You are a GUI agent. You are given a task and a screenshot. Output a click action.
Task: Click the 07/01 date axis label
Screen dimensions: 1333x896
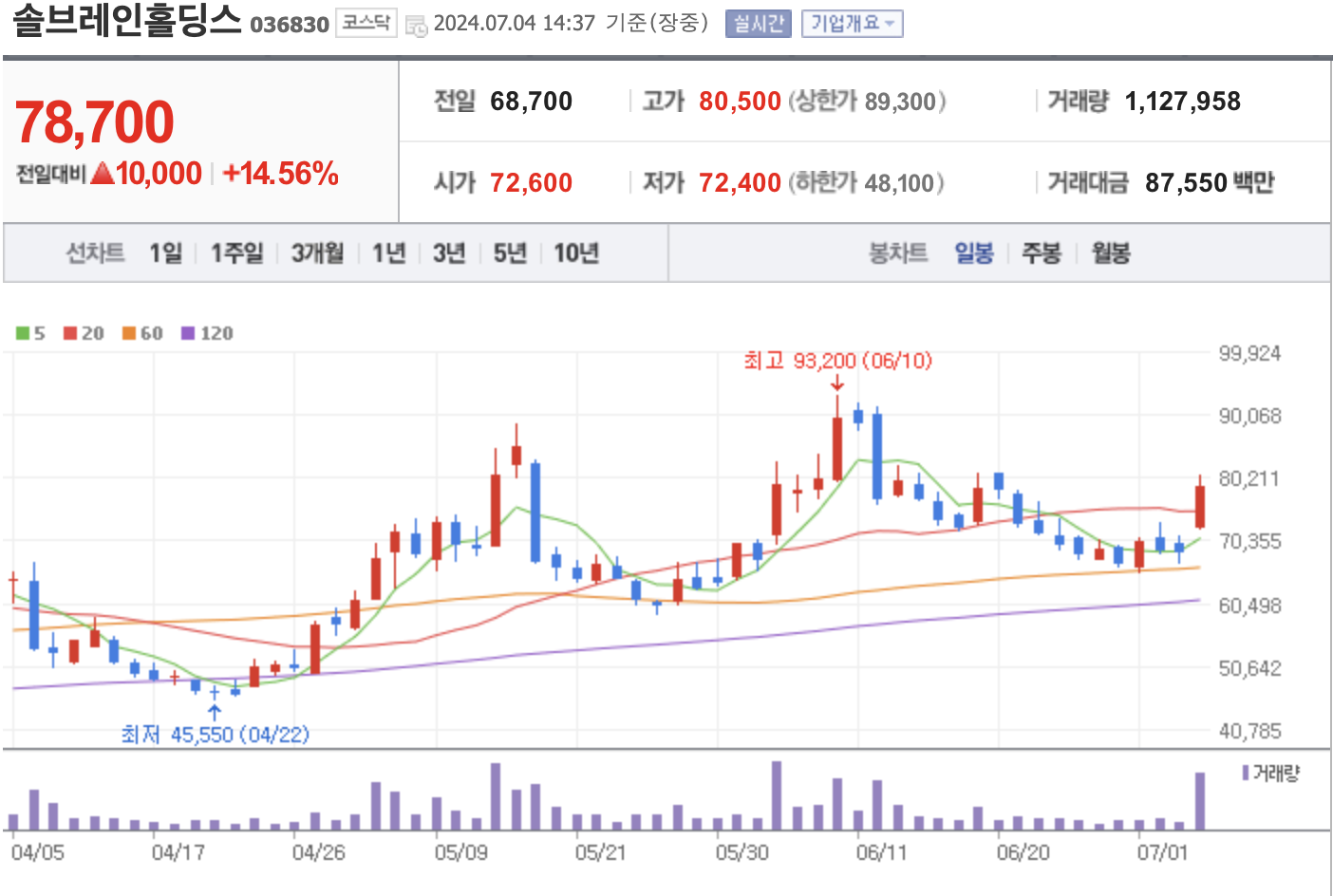(1163, 852)
